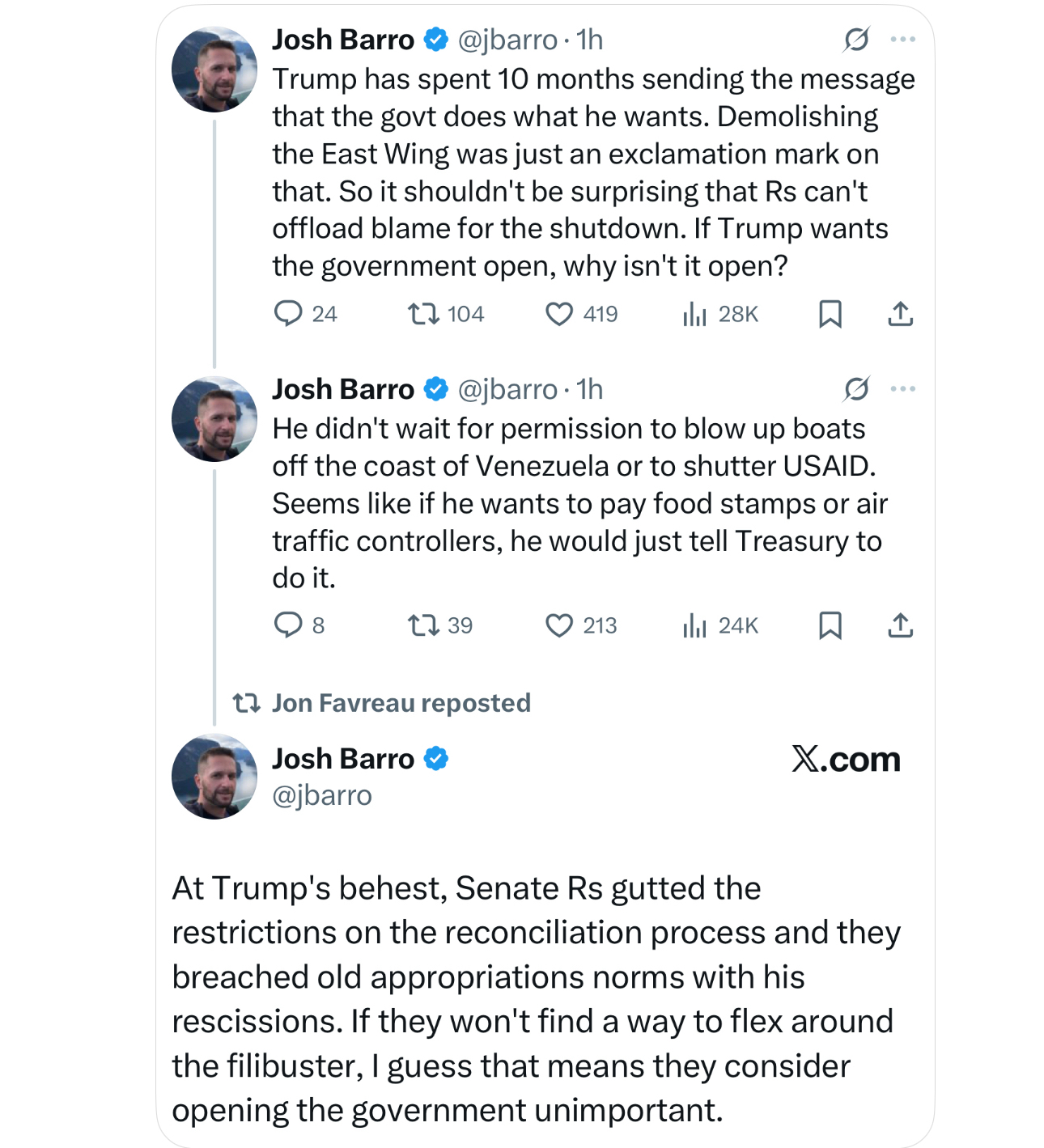
Task: Open Grok icon on second tweet
Action: pos(856,389)
